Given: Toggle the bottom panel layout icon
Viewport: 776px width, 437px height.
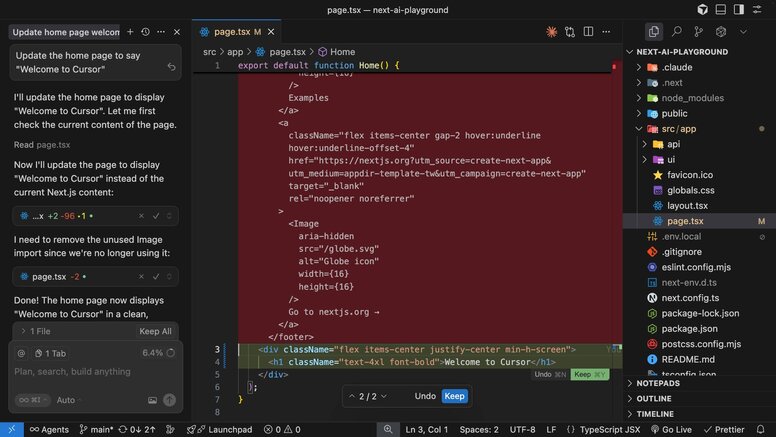Looking at the screenshot, I should click(721, 9).
